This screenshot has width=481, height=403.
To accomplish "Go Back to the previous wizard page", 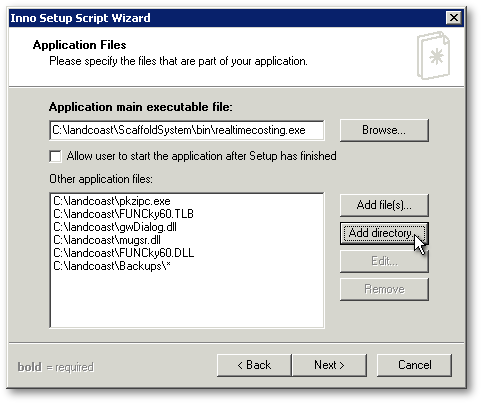I will point(254,365).
